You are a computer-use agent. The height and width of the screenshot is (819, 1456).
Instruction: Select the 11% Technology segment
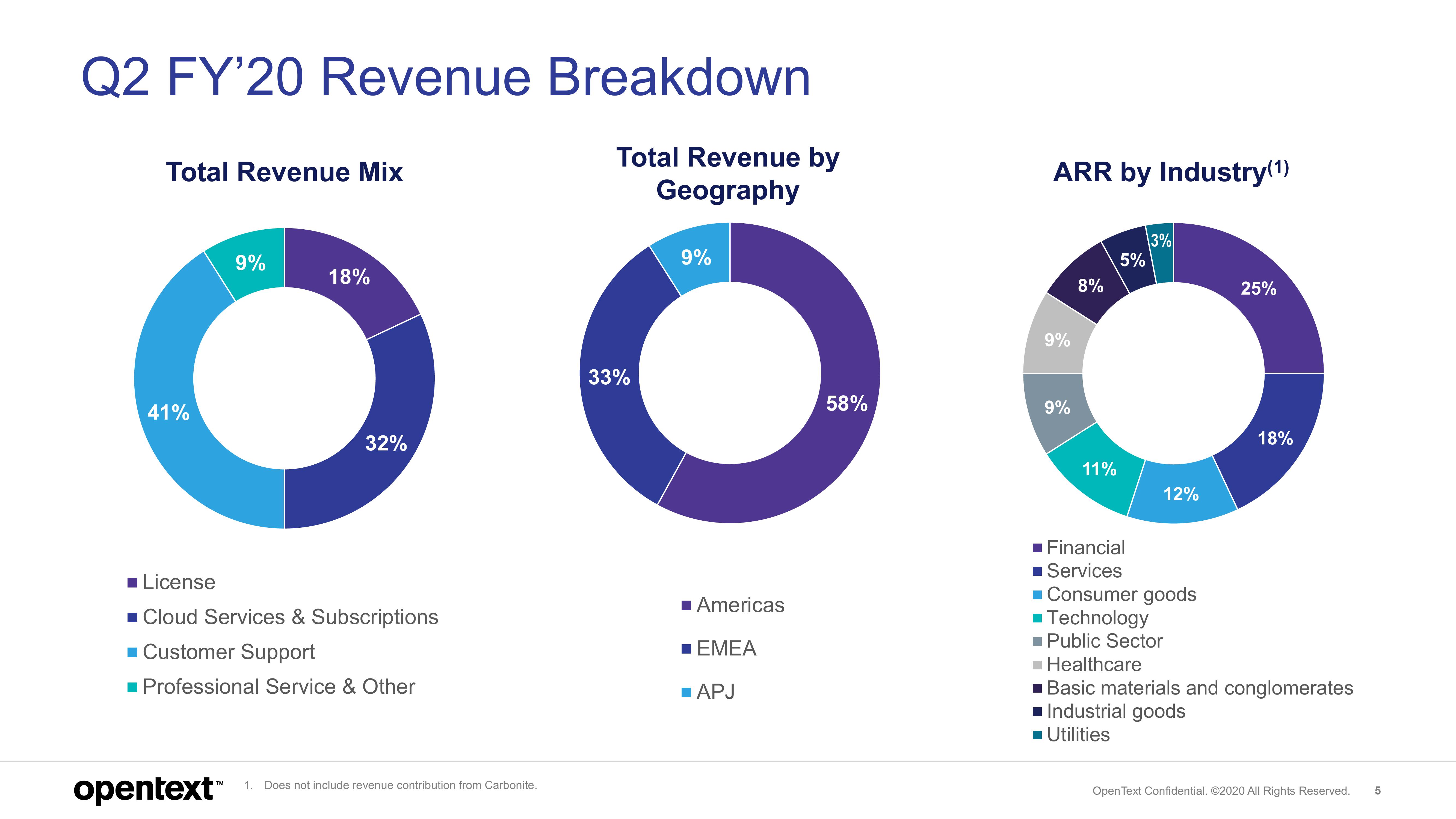1099,469
